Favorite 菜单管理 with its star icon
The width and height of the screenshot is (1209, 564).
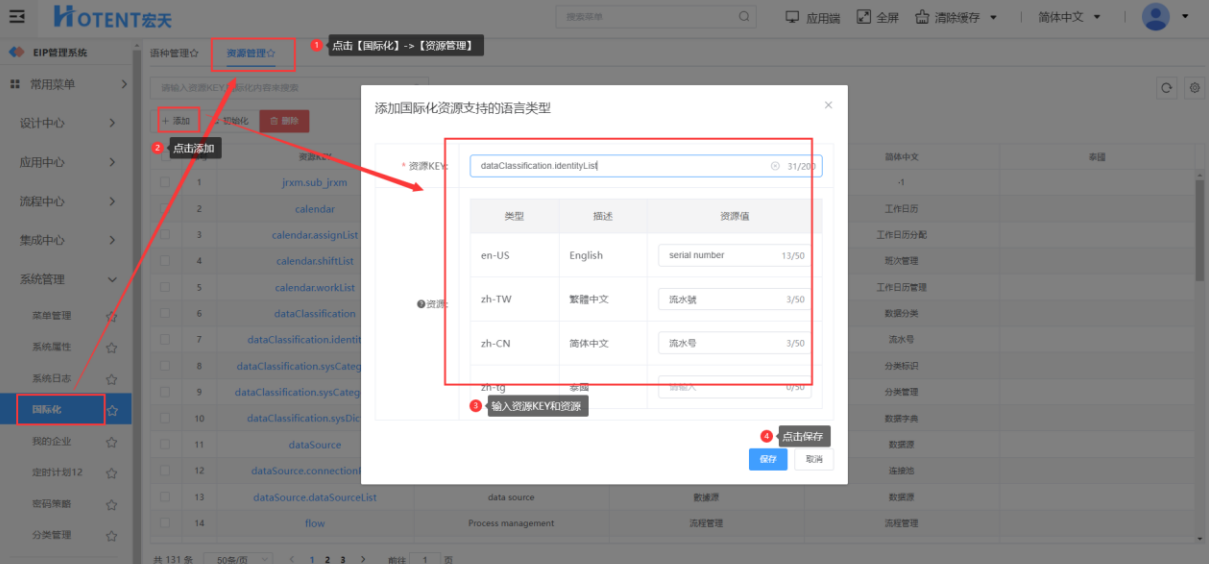click(112, 316)
